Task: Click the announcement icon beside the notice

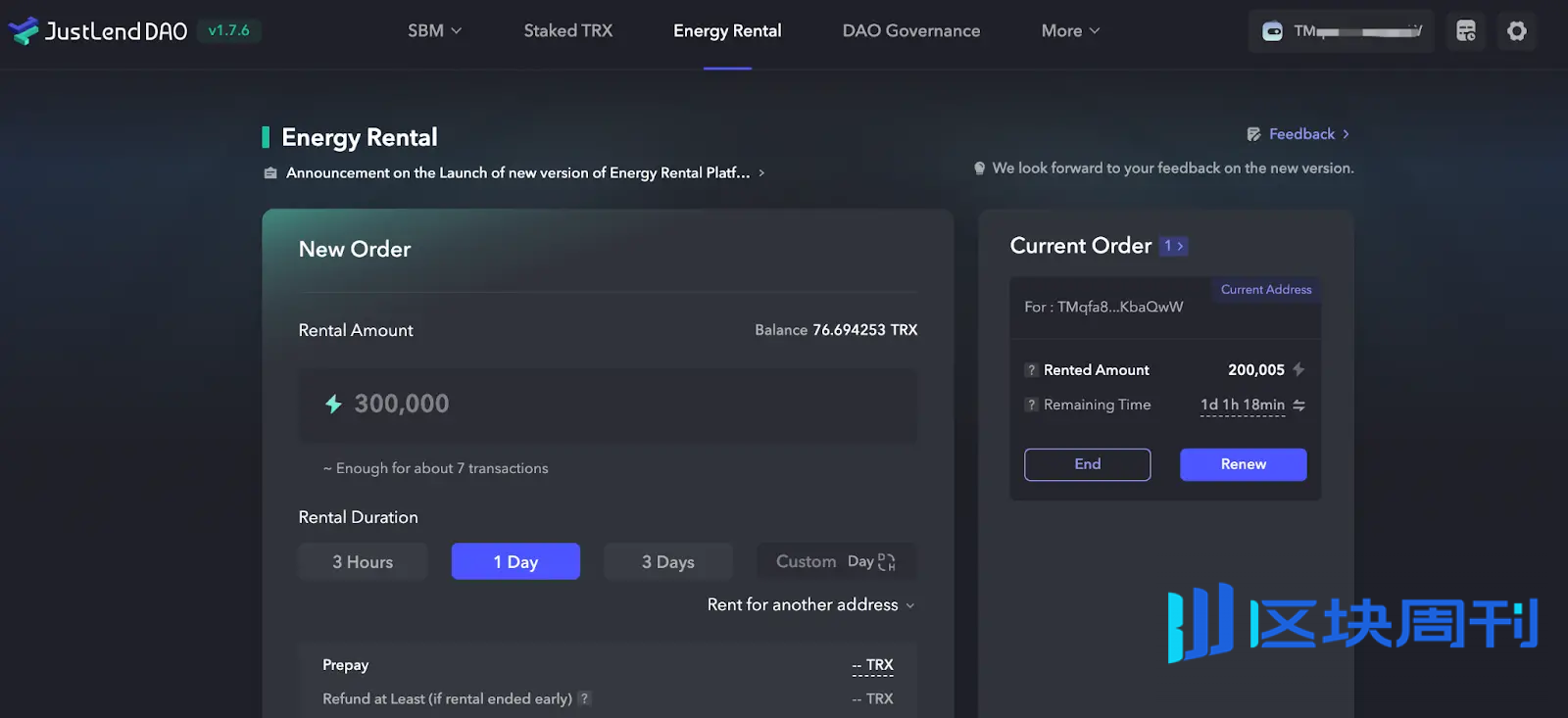Action: tap(270, 173)
